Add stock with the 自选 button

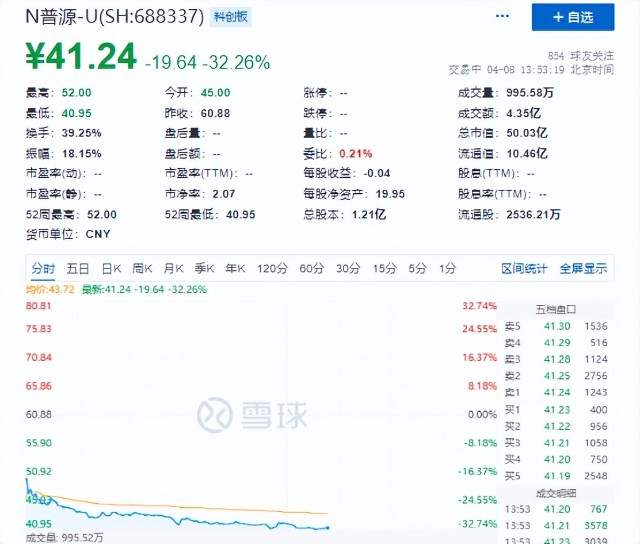[x=573, y=17]
